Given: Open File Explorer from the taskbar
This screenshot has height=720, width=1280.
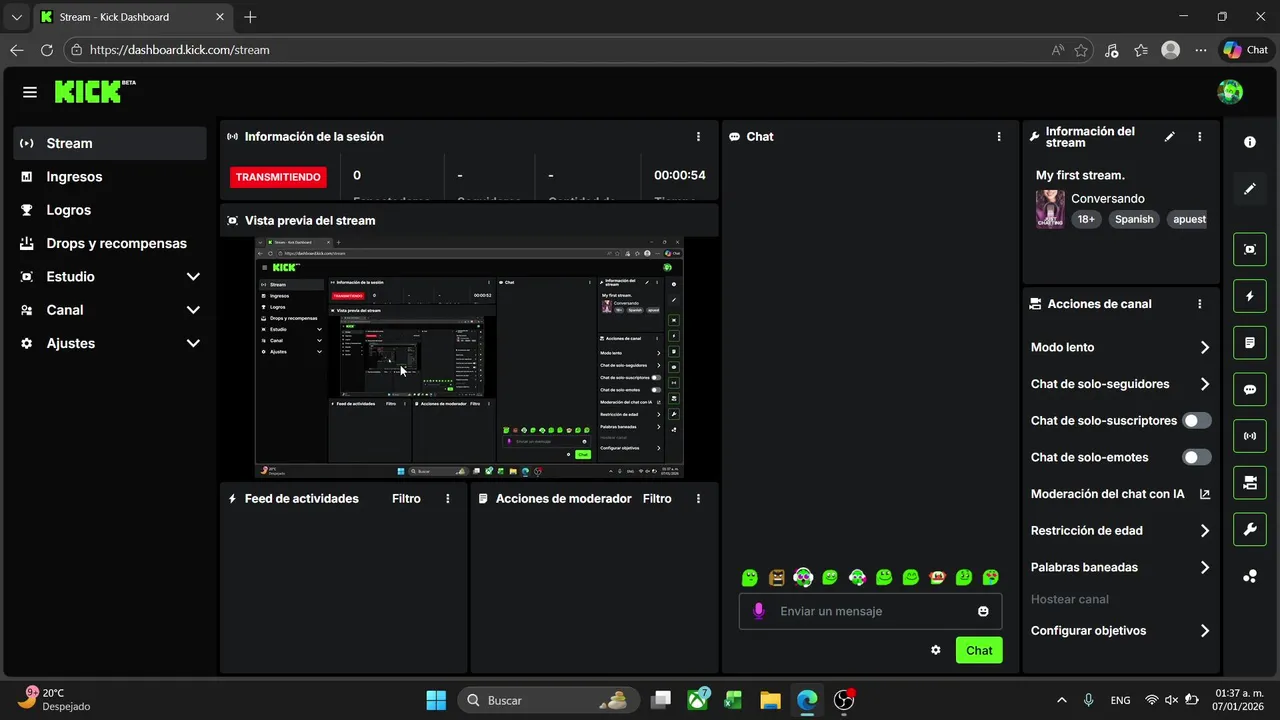Looking at the screenshot, I should pos(770,700).
